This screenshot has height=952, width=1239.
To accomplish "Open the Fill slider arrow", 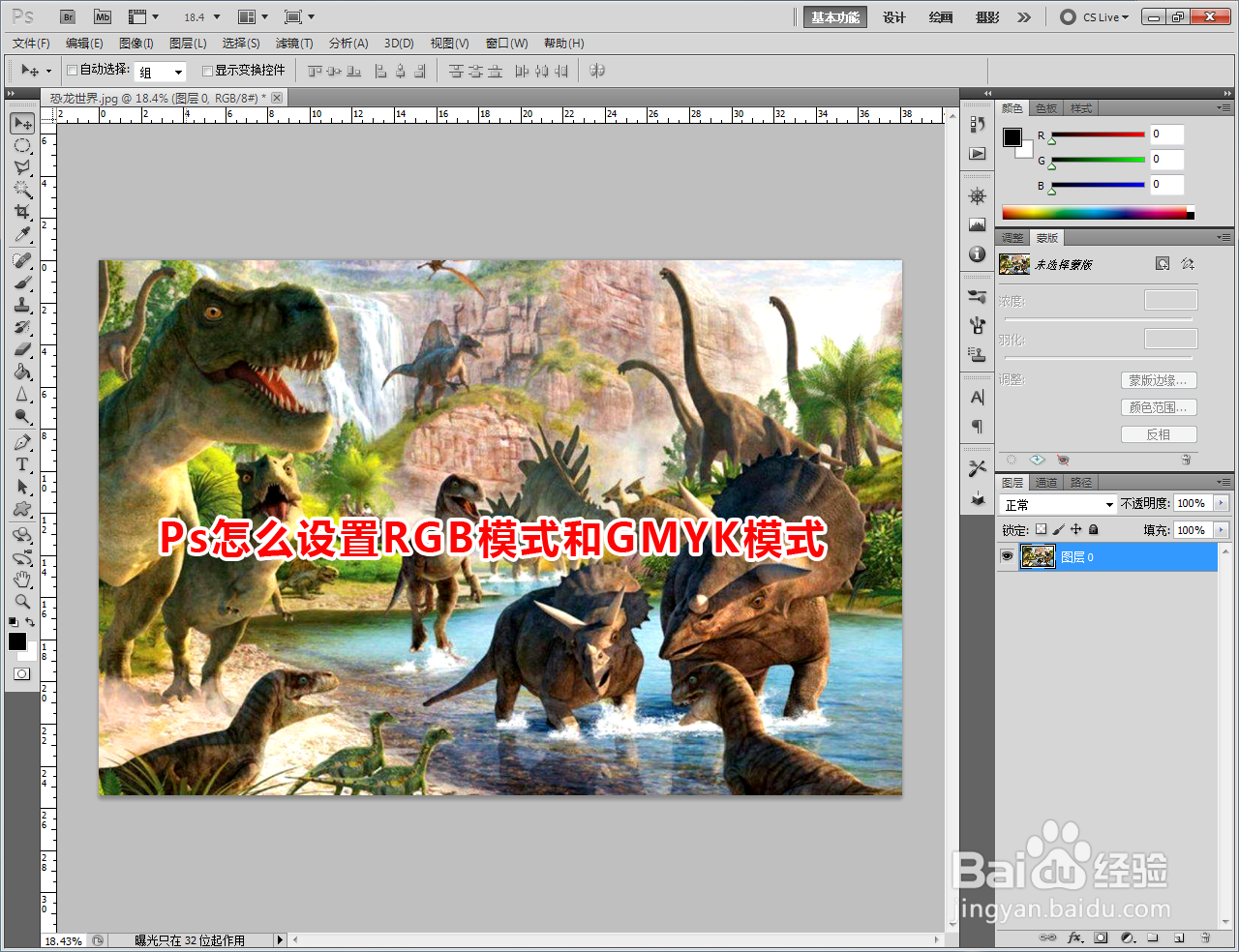I will (x=1221, y=530).
